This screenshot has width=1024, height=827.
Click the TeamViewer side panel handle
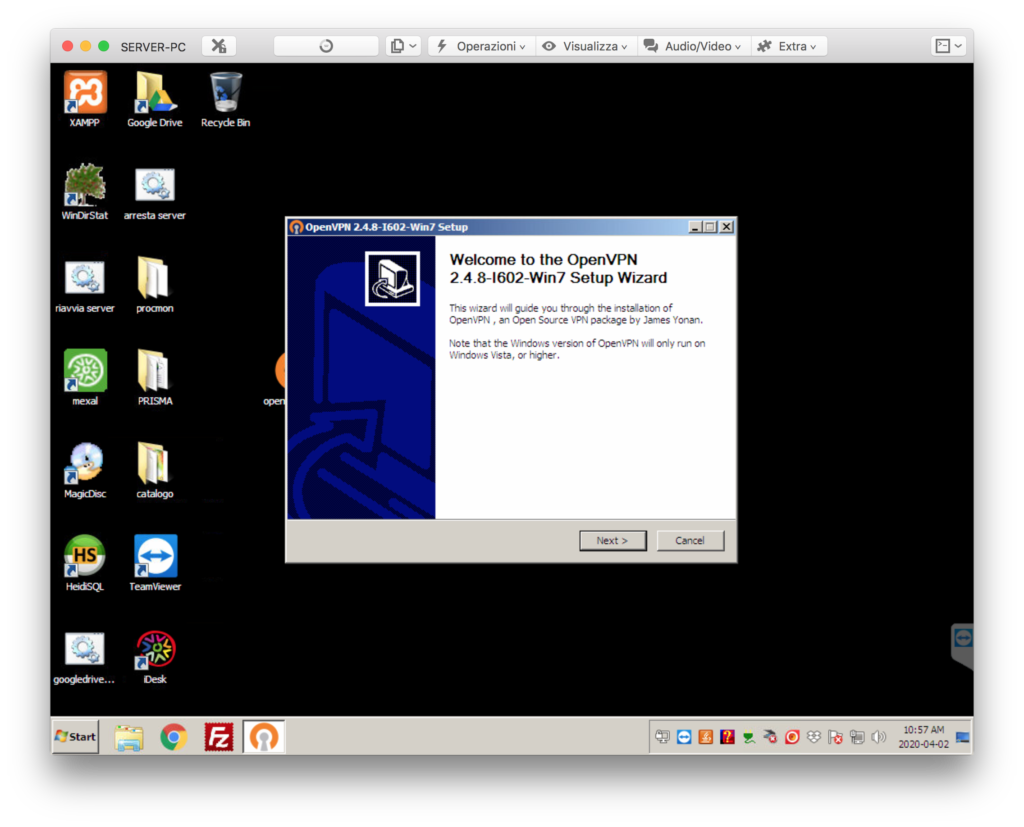(963, 645)
